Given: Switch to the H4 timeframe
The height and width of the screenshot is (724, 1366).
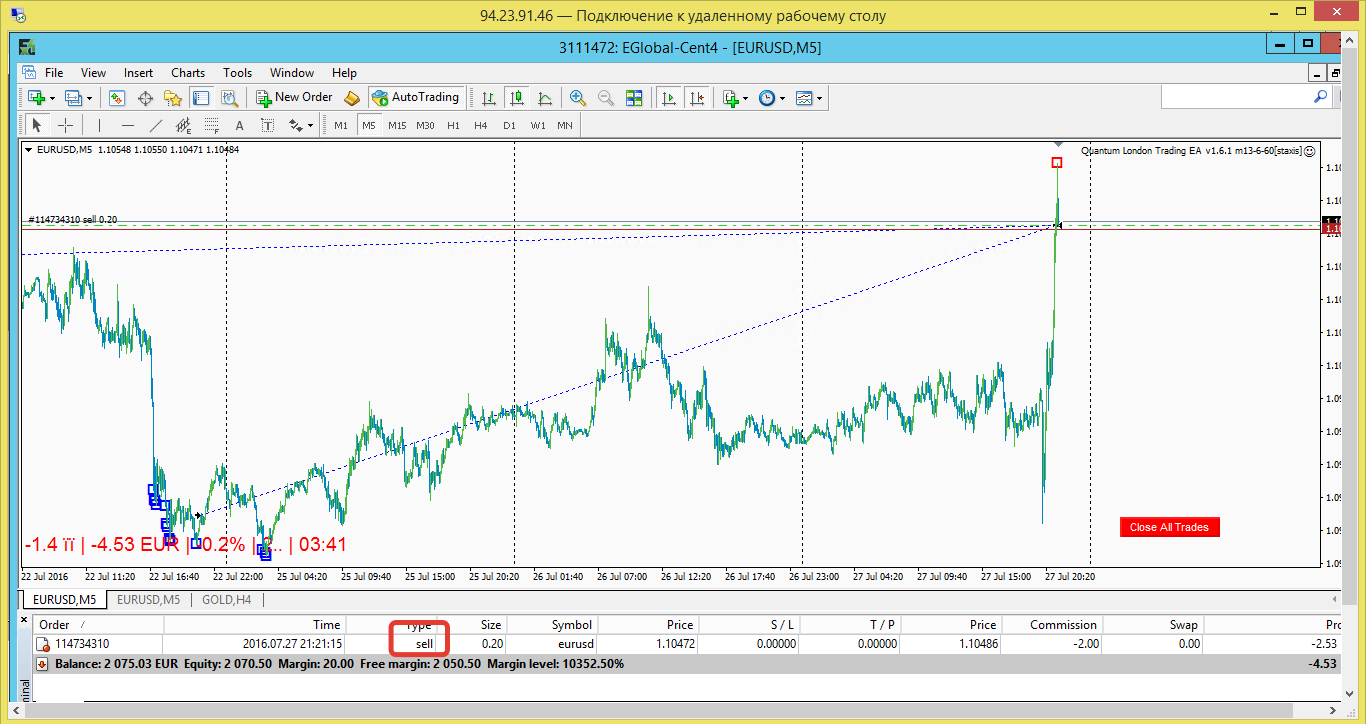Looking at the screenshot, I should pyautogui.click(x=481, y=125).
